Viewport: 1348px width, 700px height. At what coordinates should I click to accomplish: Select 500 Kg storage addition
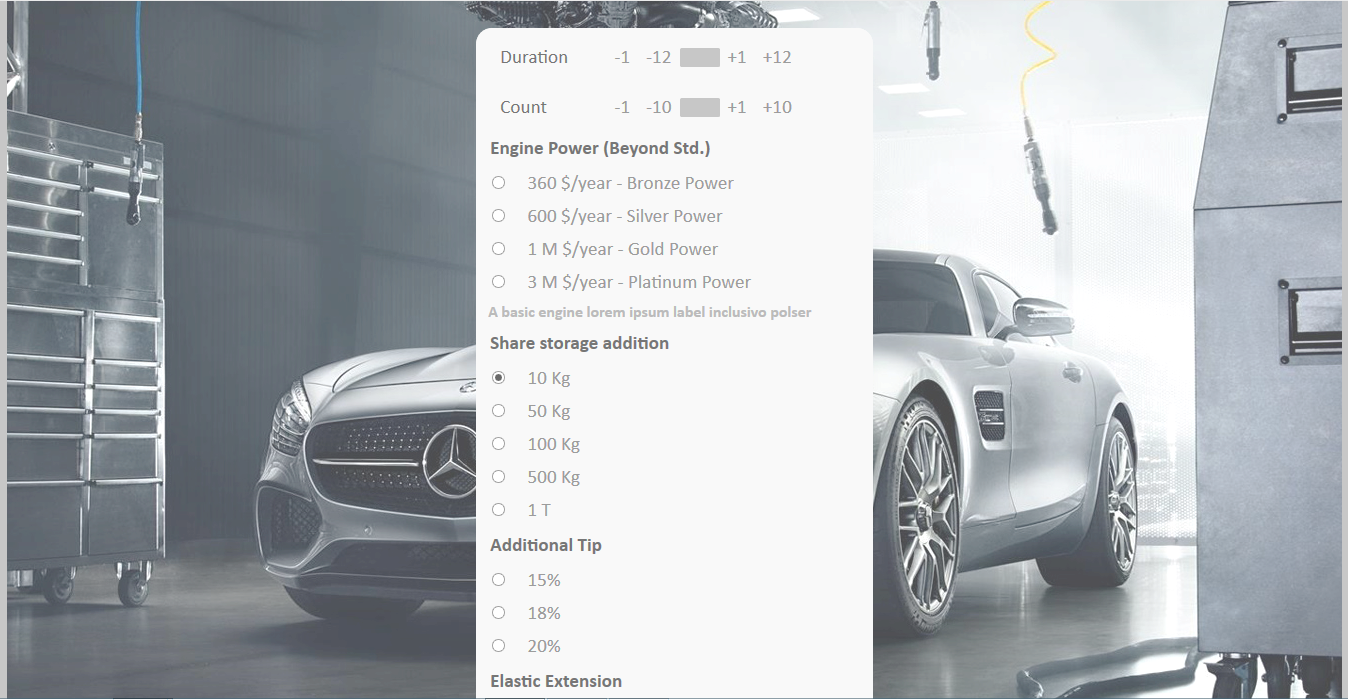498,476
